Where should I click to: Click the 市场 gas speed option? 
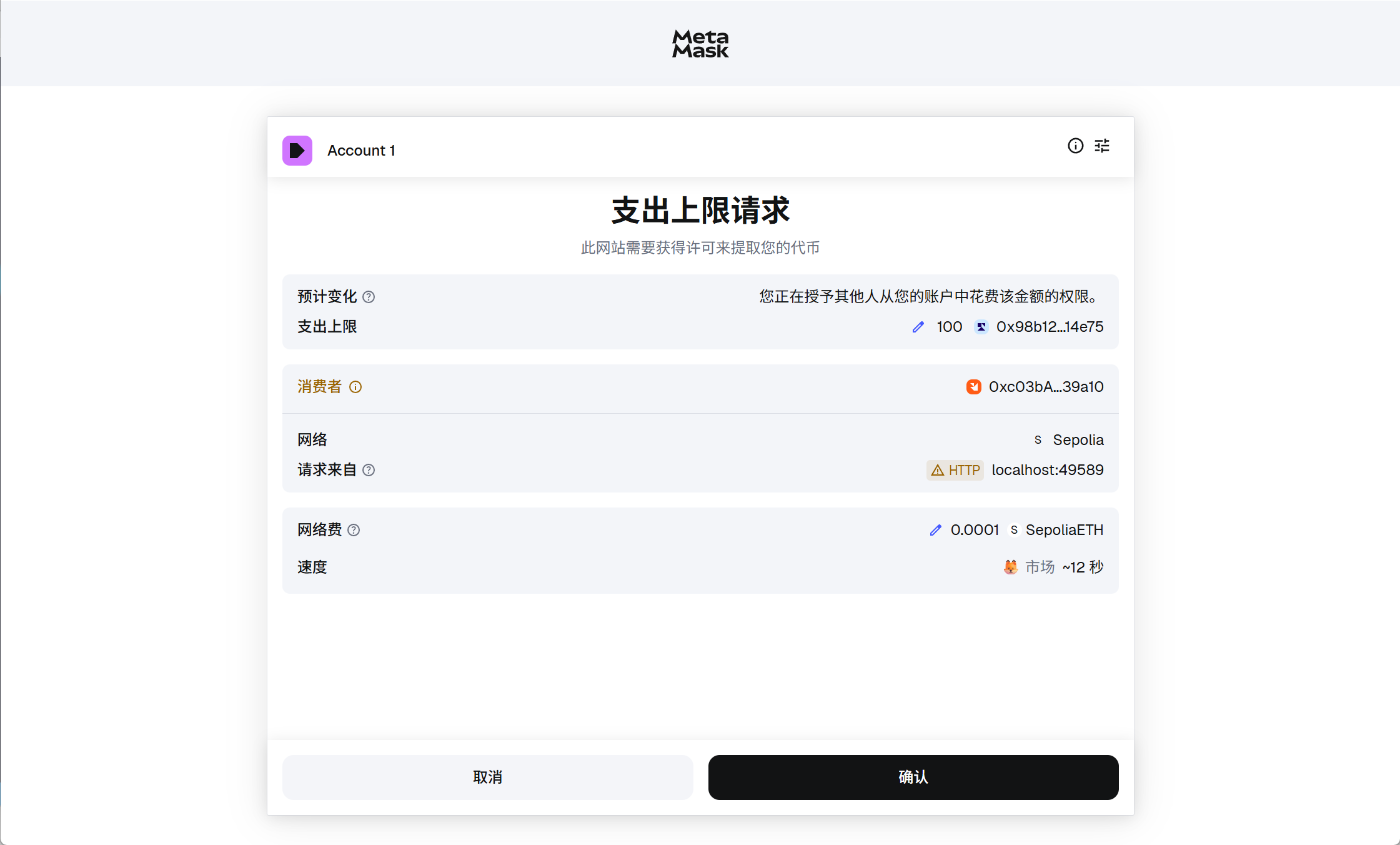(x=1040, y=567)
